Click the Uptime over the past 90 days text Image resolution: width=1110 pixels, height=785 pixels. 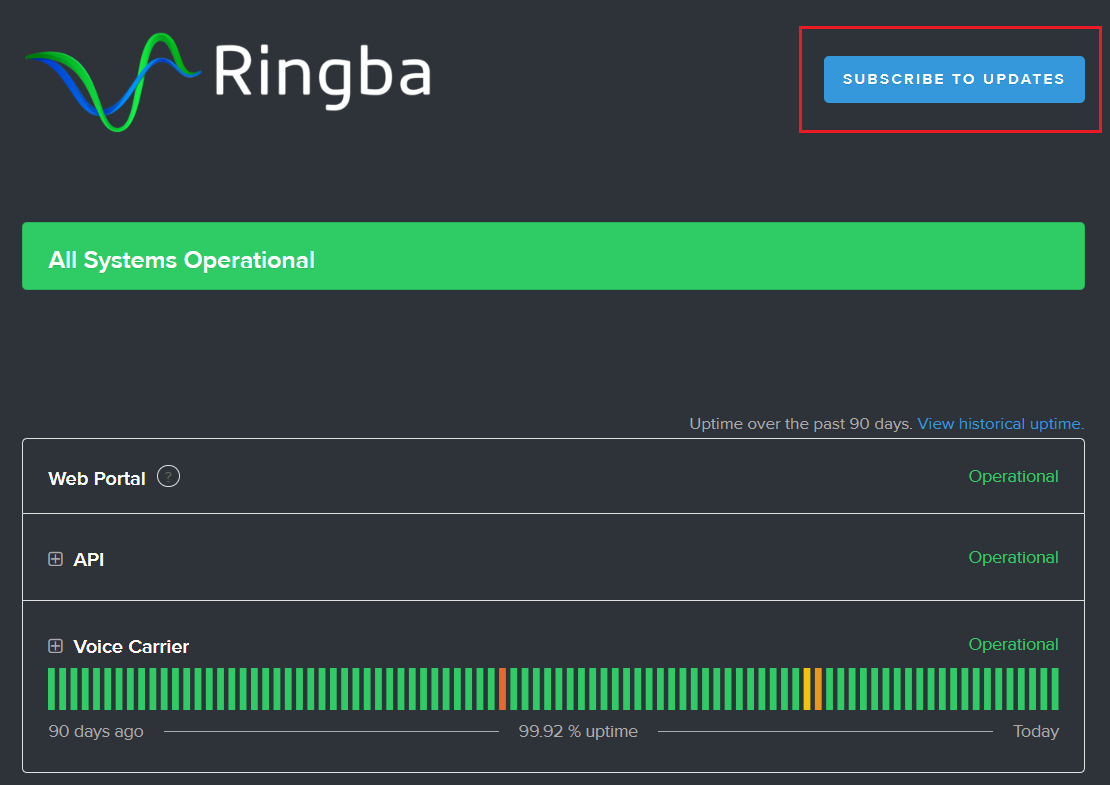tap(801, 423)
